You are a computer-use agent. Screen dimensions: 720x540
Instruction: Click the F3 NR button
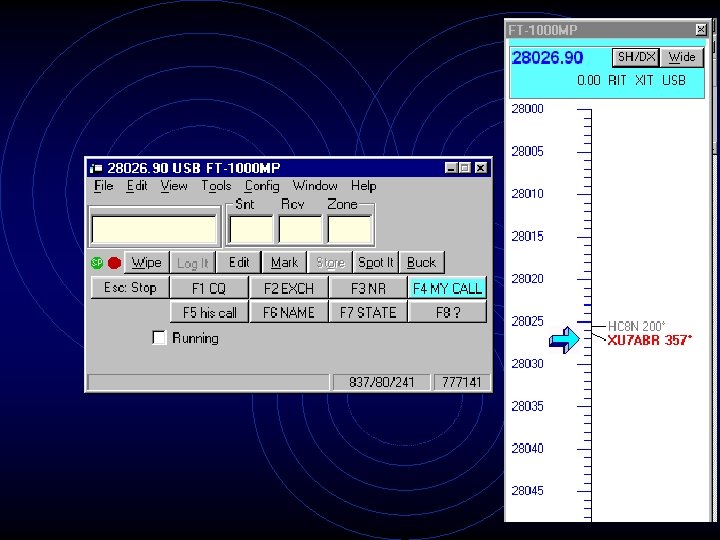[x=368, y=288]
